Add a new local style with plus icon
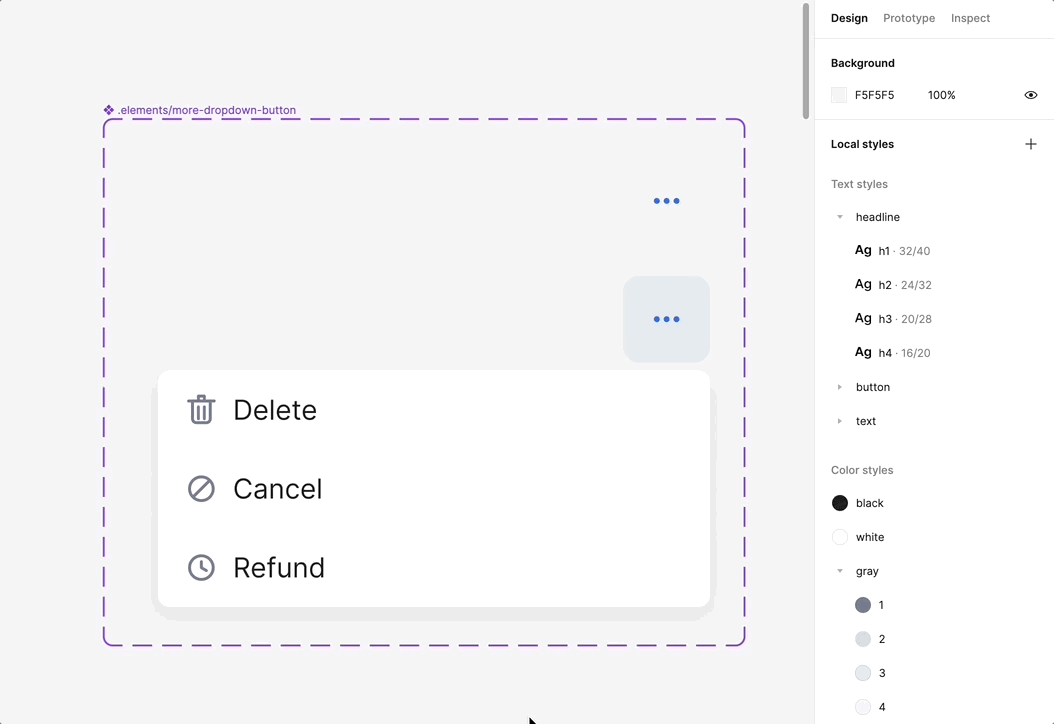The image size is (1054, 724). [1030, 144]
